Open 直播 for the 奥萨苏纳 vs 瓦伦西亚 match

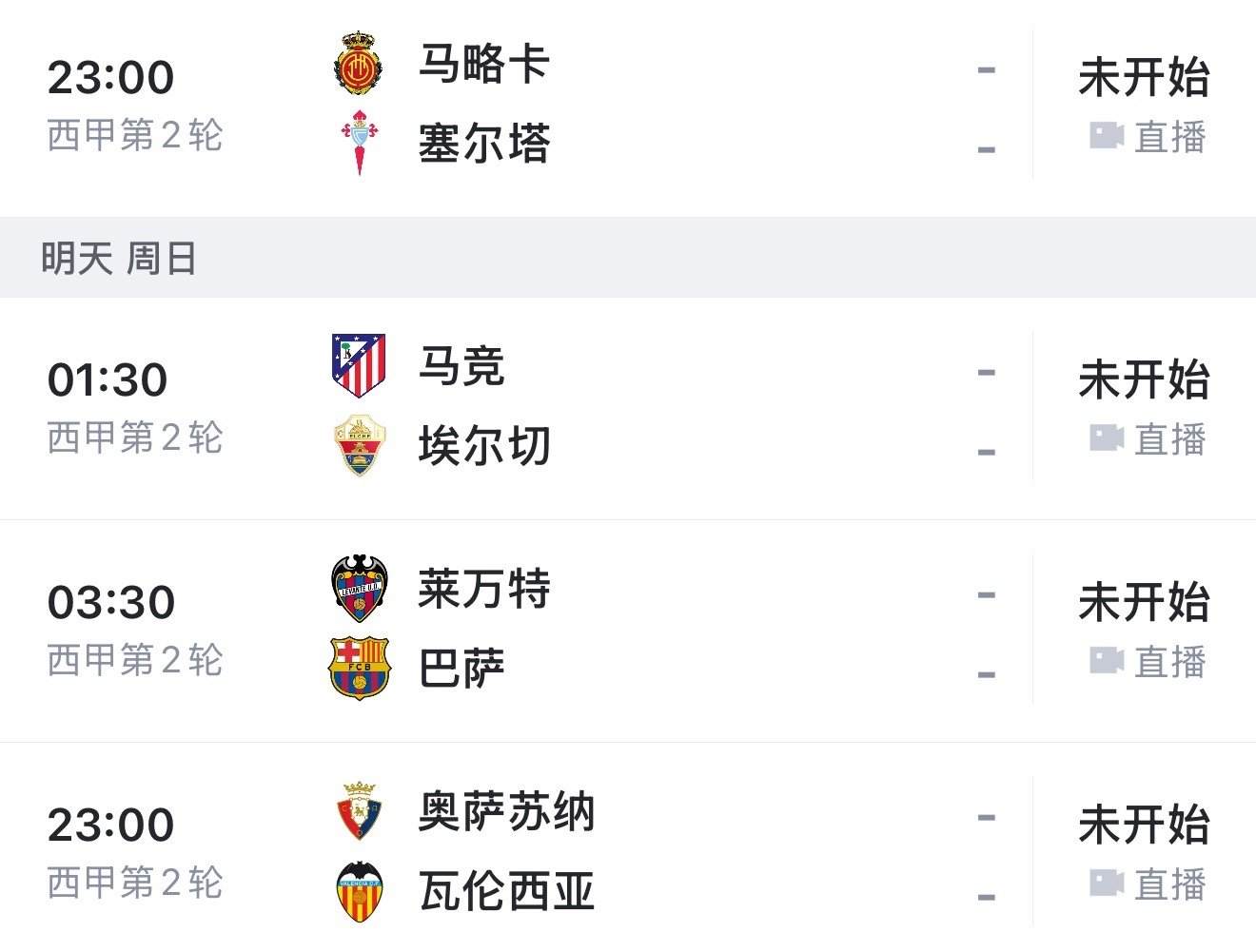pos(1148,884)
